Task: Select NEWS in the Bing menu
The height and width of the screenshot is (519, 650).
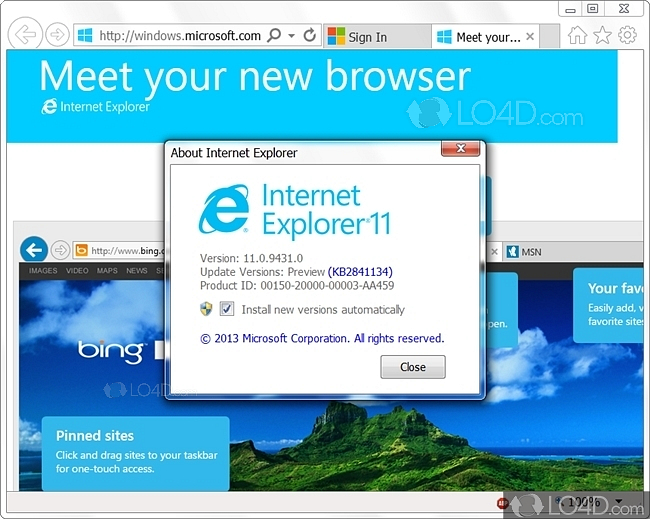Action: [137, 271]
